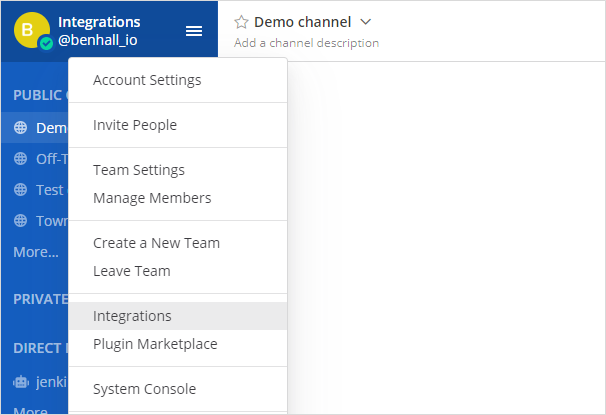This screenshot has width=606, height=415.
Task: Click PRIVATE channels section heading
Action: tap(41, 299)
